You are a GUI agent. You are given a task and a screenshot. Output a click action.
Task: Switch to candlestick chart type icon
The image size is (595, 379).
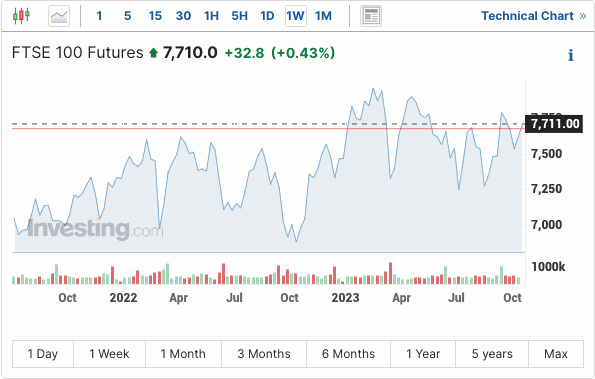pos(21,16)
